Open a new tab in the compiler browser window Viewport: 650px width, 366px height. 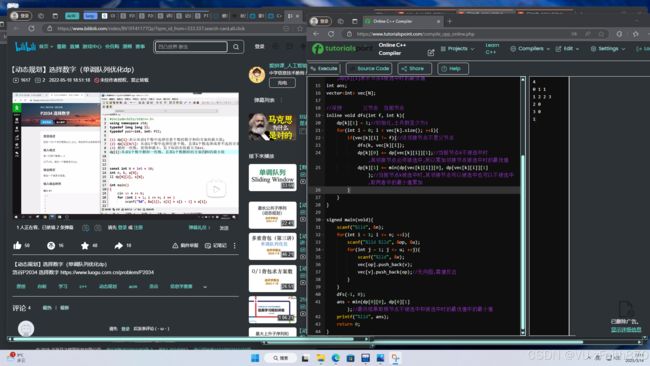450,21
